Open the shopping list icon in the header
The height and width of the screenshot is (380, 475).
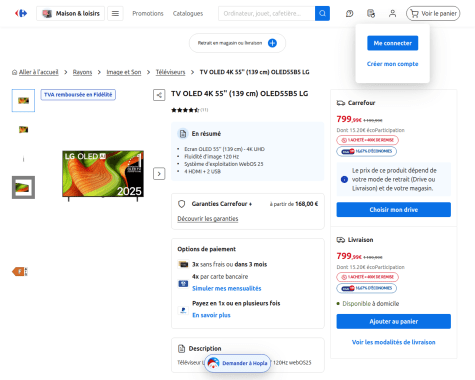[371, 13]
